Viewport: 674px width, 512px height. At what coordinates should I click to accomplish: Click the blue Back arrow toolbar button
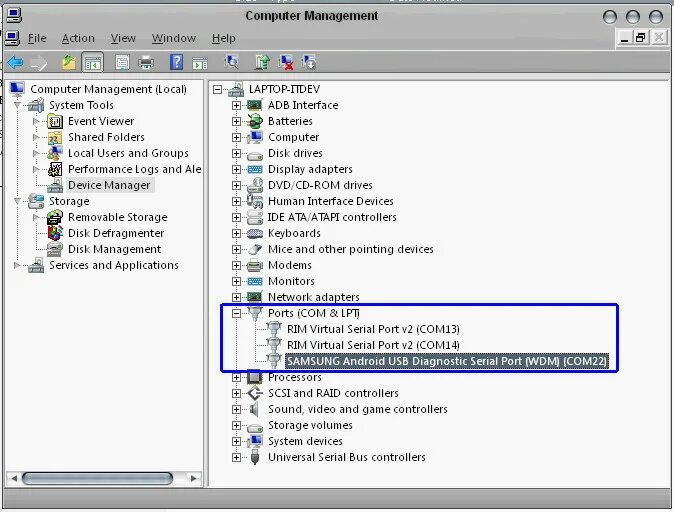(x=16, y=63)
